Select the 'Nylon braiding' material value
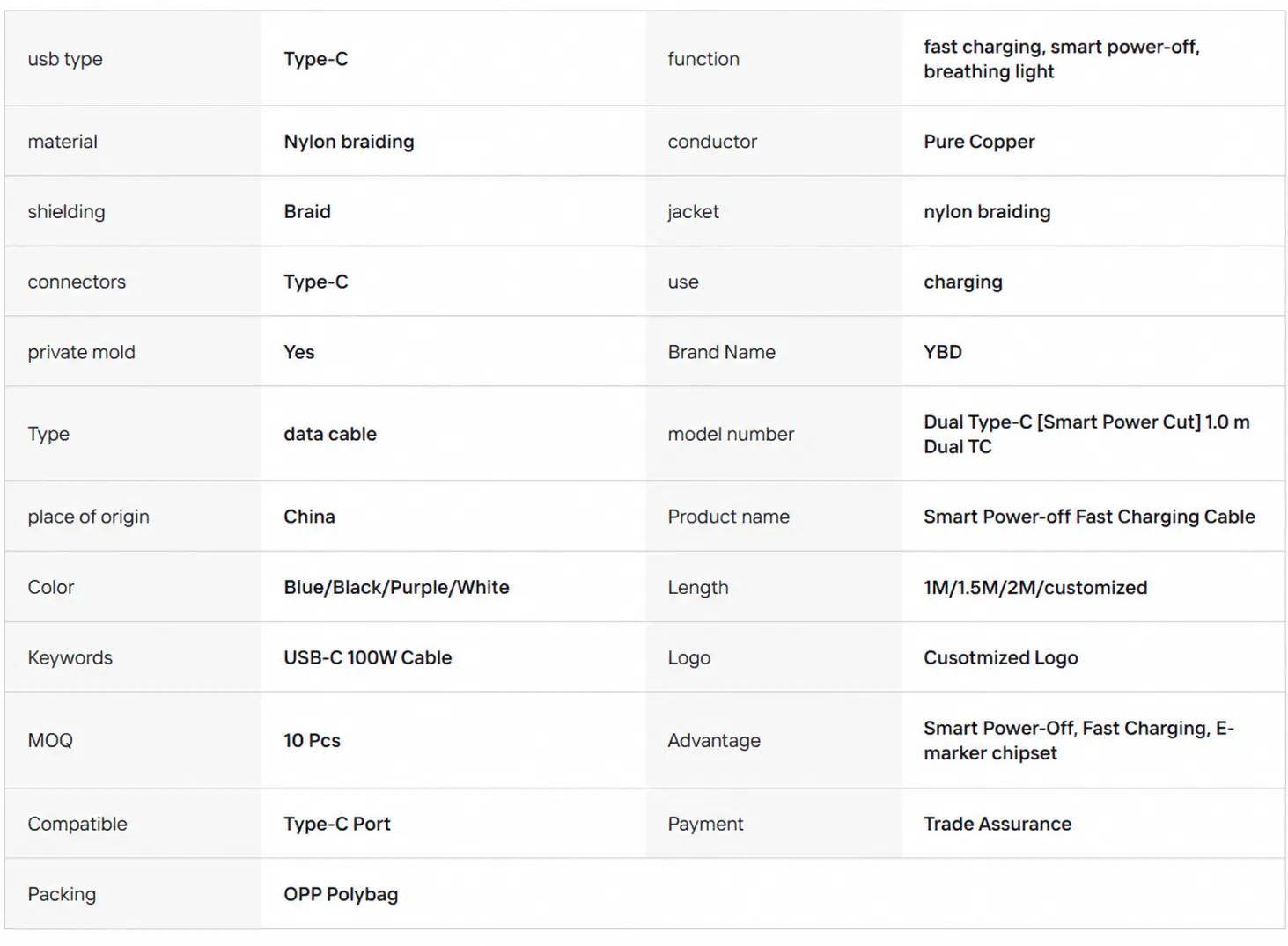This screenshot has width=1288, height=946. pyautogui.click(x=349, y=142)
